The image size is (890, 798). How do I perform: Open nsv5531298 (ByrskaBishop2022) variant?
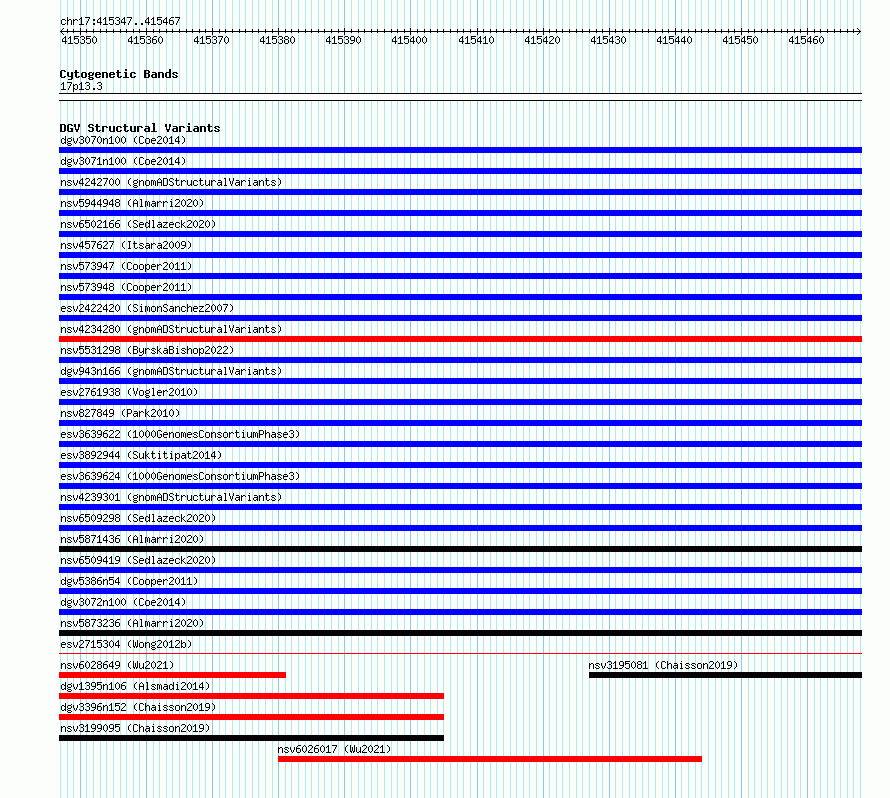[x=147, y=350]
